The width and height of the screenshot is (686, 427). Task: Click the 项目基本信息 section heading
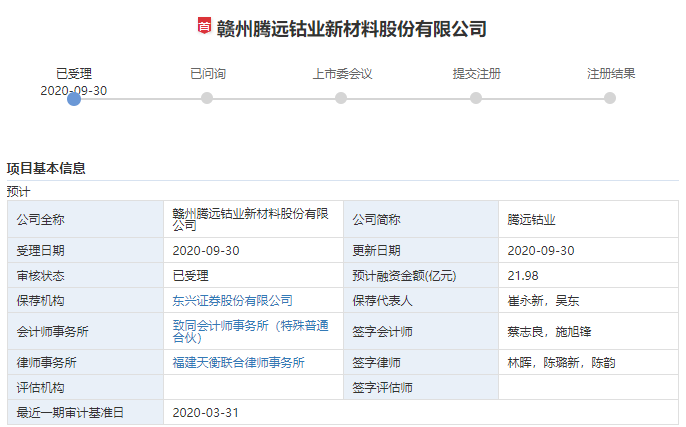[x=46, y=168]
